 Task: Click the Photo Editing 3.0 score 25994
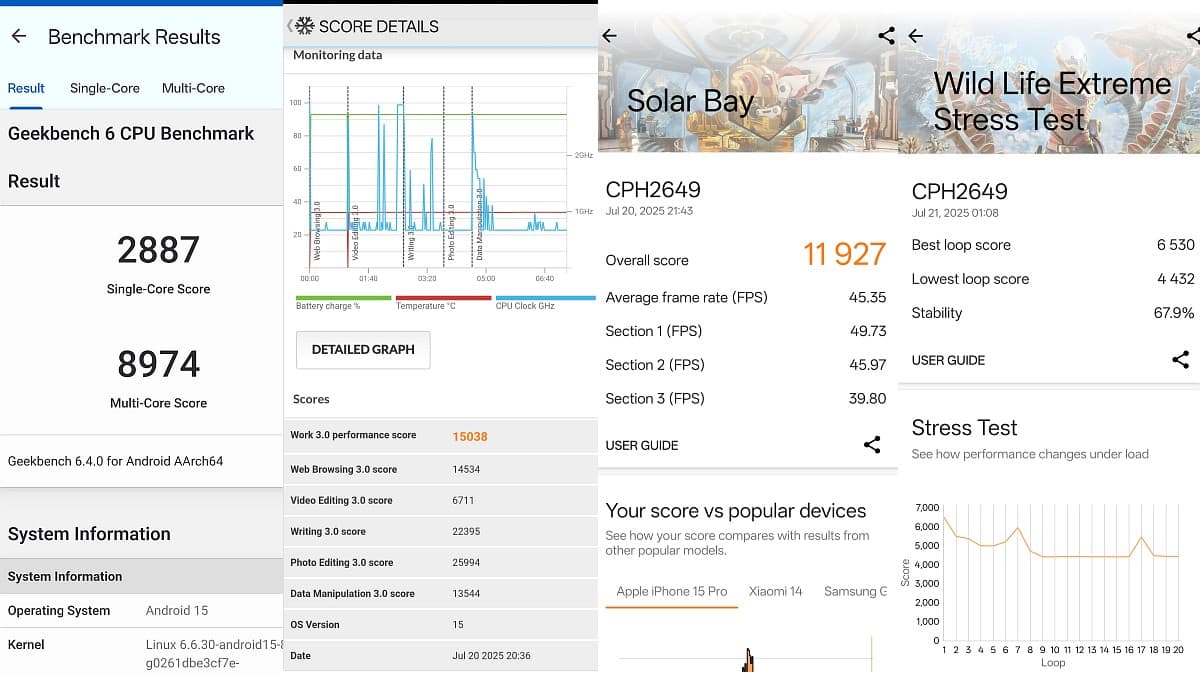point(466,562)
